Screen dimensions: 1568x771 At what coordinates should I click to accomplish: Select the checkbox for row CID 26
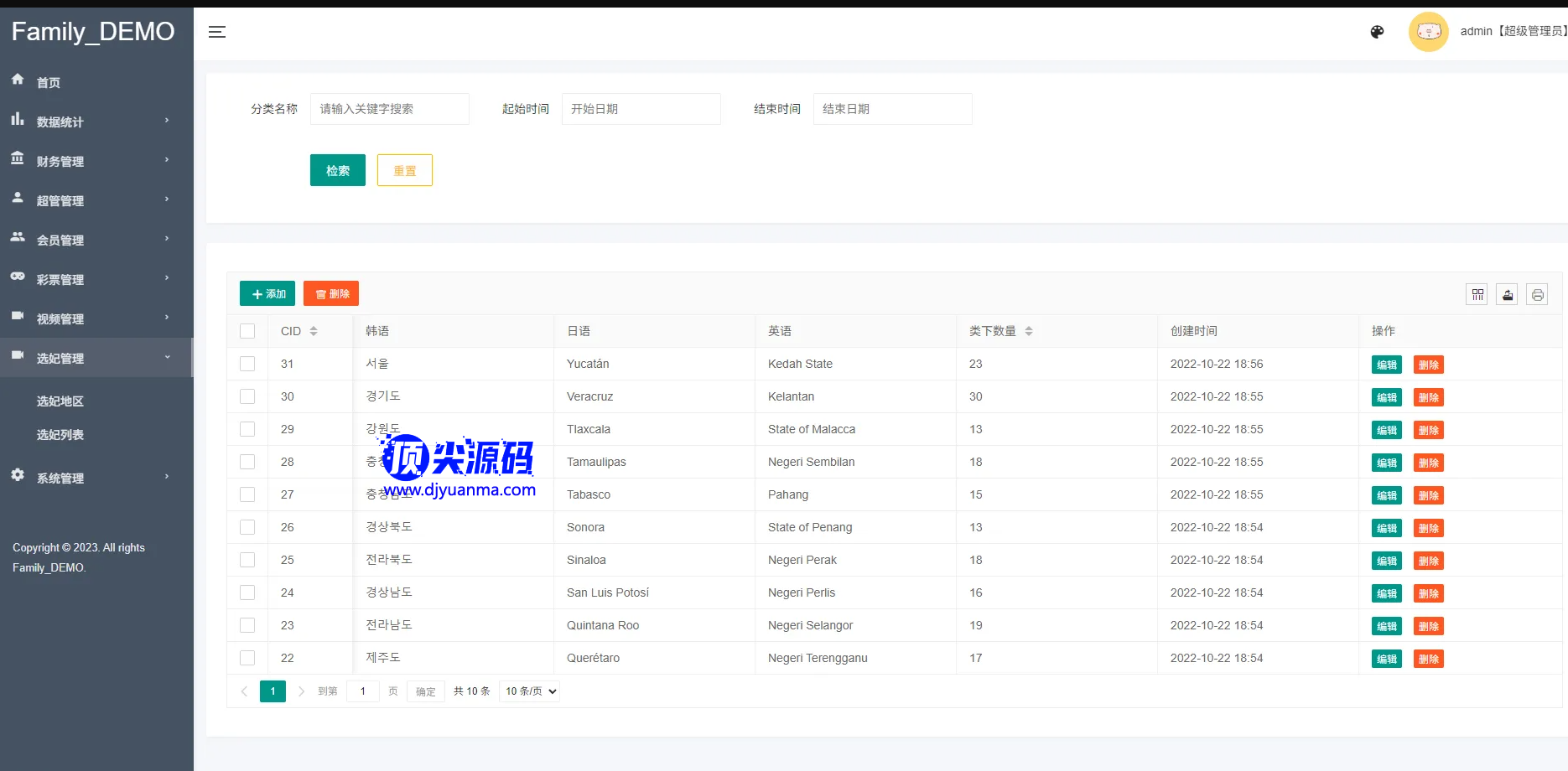pyautogui.click(x=247, y=527)
